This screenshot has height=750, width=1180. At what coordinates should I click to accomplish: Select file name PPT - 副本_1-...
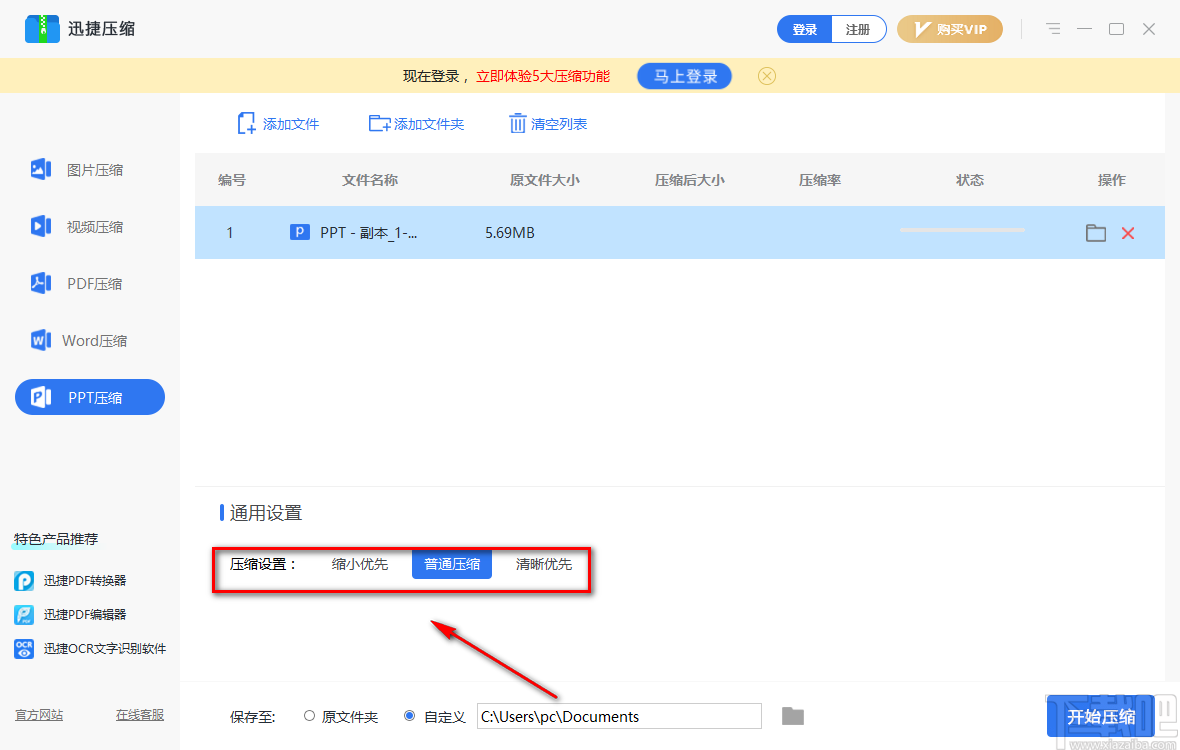pyautogui.click(x=369, y=233)
